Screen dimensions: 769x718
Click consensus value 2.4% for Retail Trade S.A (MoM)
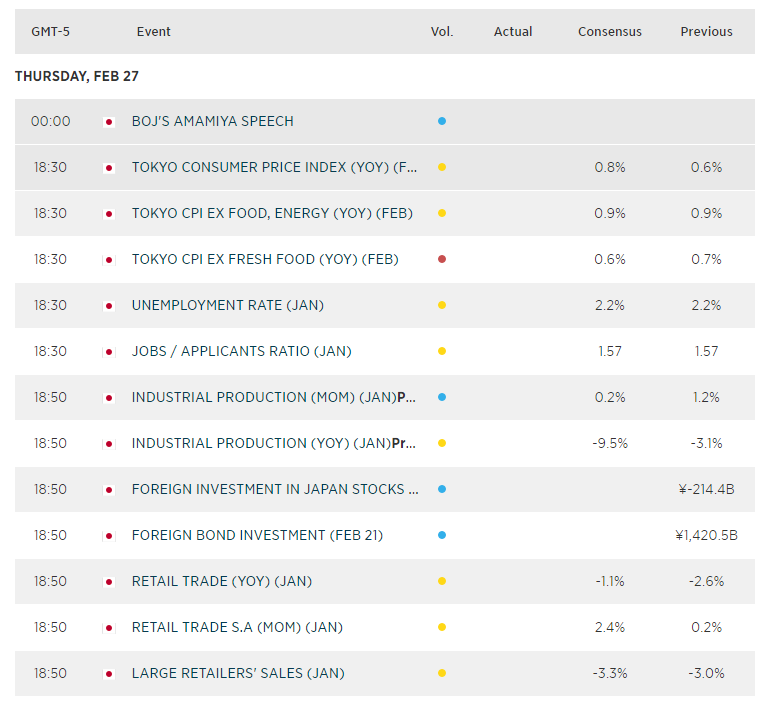tap(610, 627)
